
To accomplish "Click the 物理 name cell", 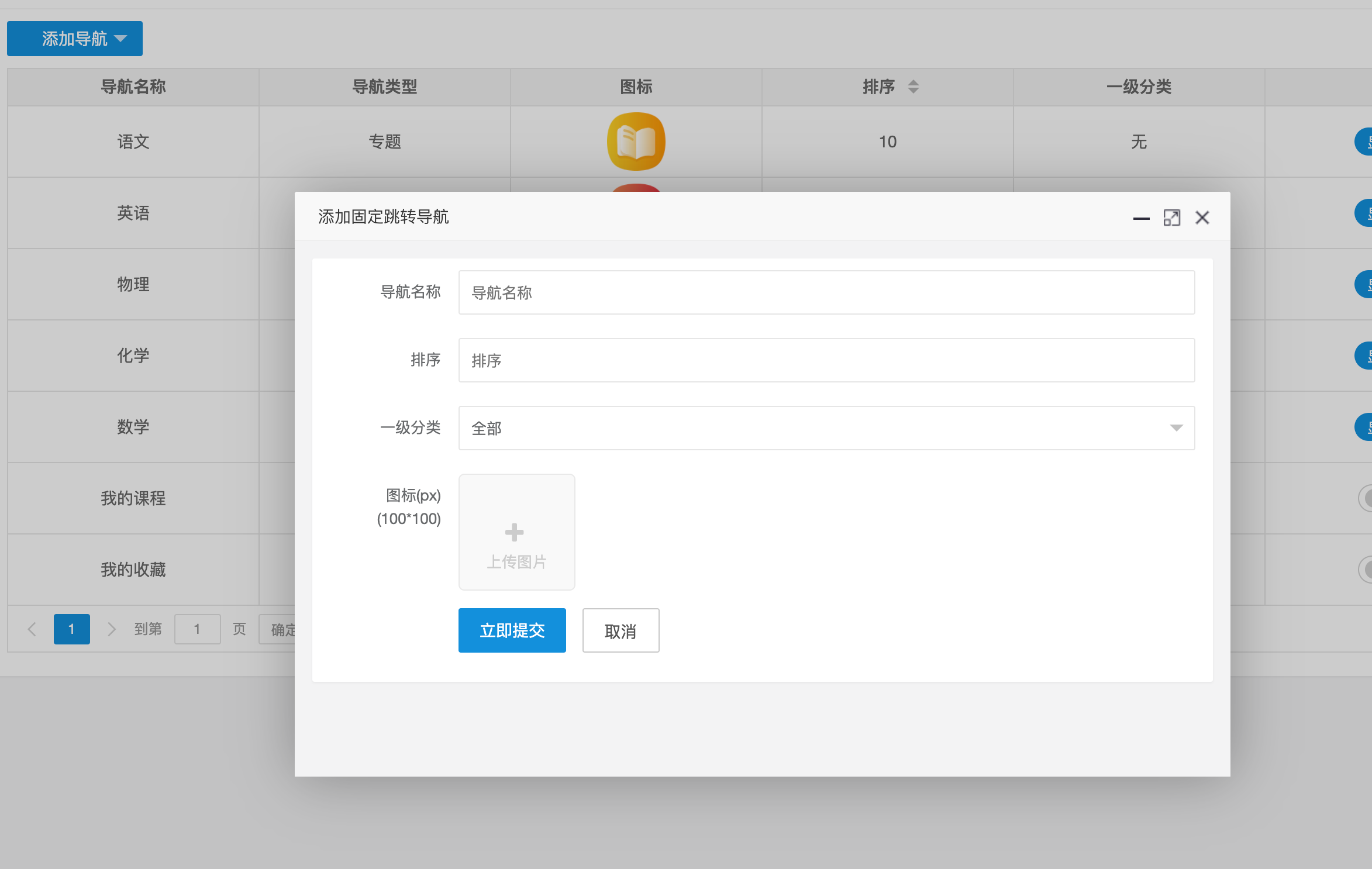I will click(x=133, y=284).
